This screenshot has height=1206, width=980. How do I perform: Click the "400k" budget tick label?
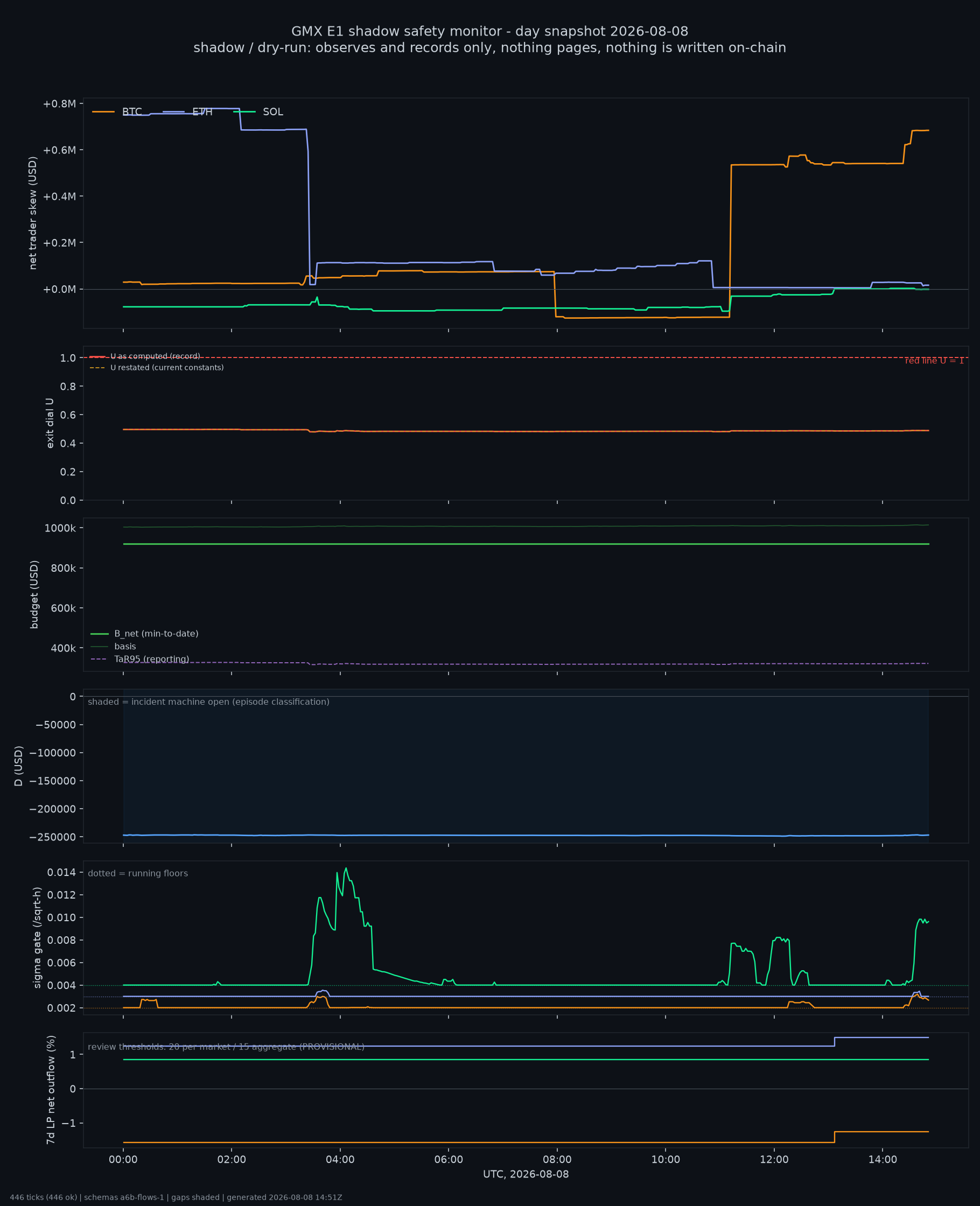[x=63, y=648]
